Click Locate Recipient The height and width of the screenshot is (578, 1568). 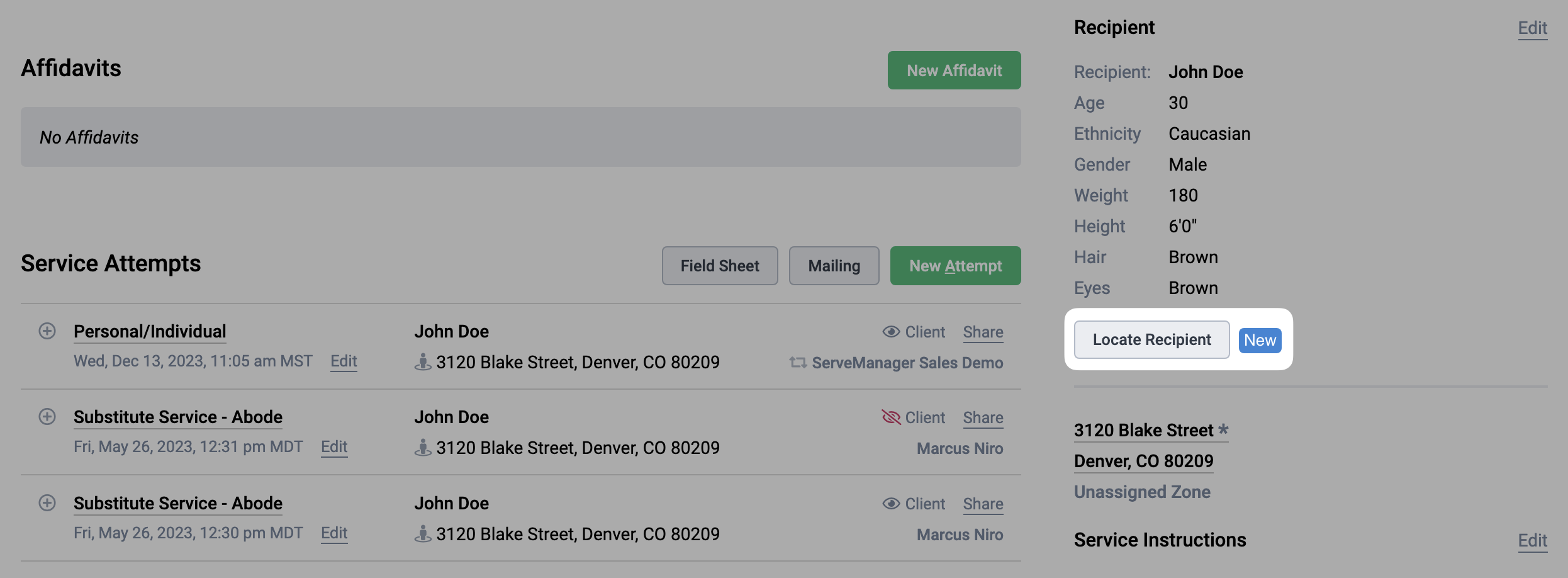point(1151,339)
